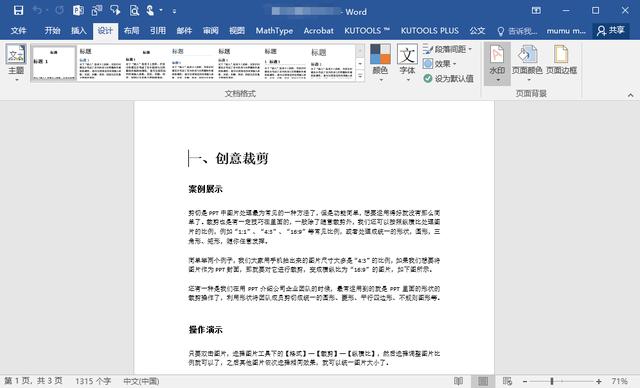
Task: Switch to read mode view in the status bar
Action: (458, 381)
